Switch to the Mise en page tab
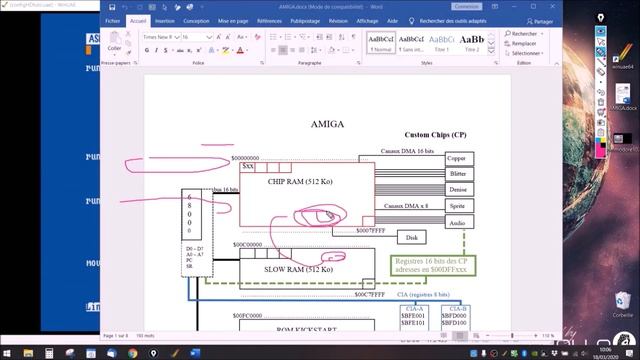Image resolution: width=640 pixels, height=360 pixels. [x=233, y=21]
